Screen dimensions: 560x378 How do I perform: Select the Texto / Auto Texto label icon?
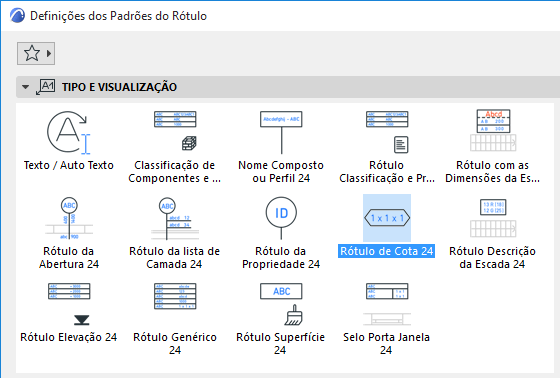69,132
